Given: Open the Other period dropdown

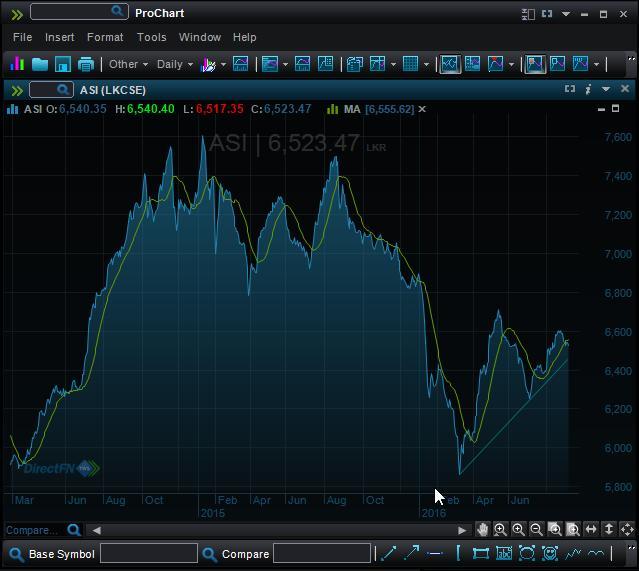Looking at the screenshot, I should (x=128, y=64).
